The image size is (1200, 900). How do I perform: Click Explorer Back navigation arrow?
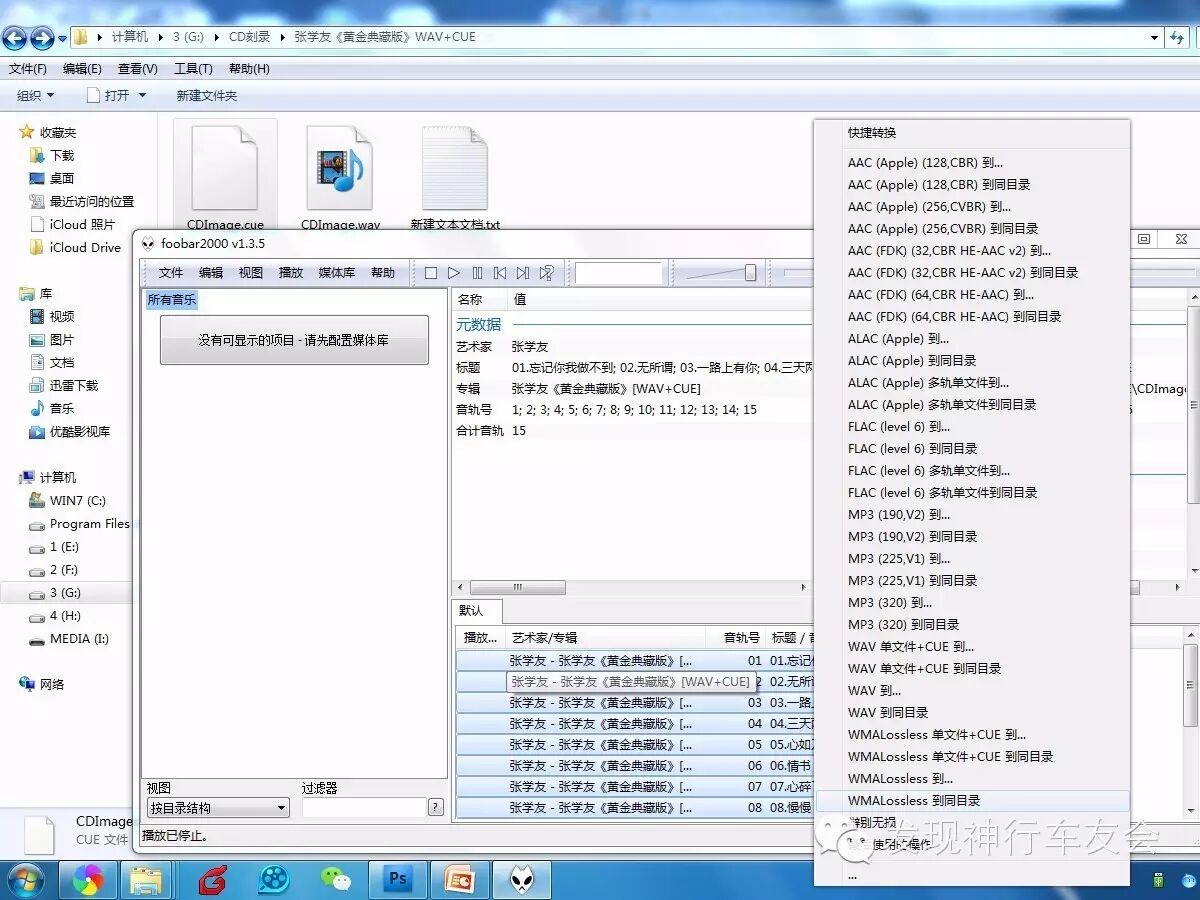15,38
